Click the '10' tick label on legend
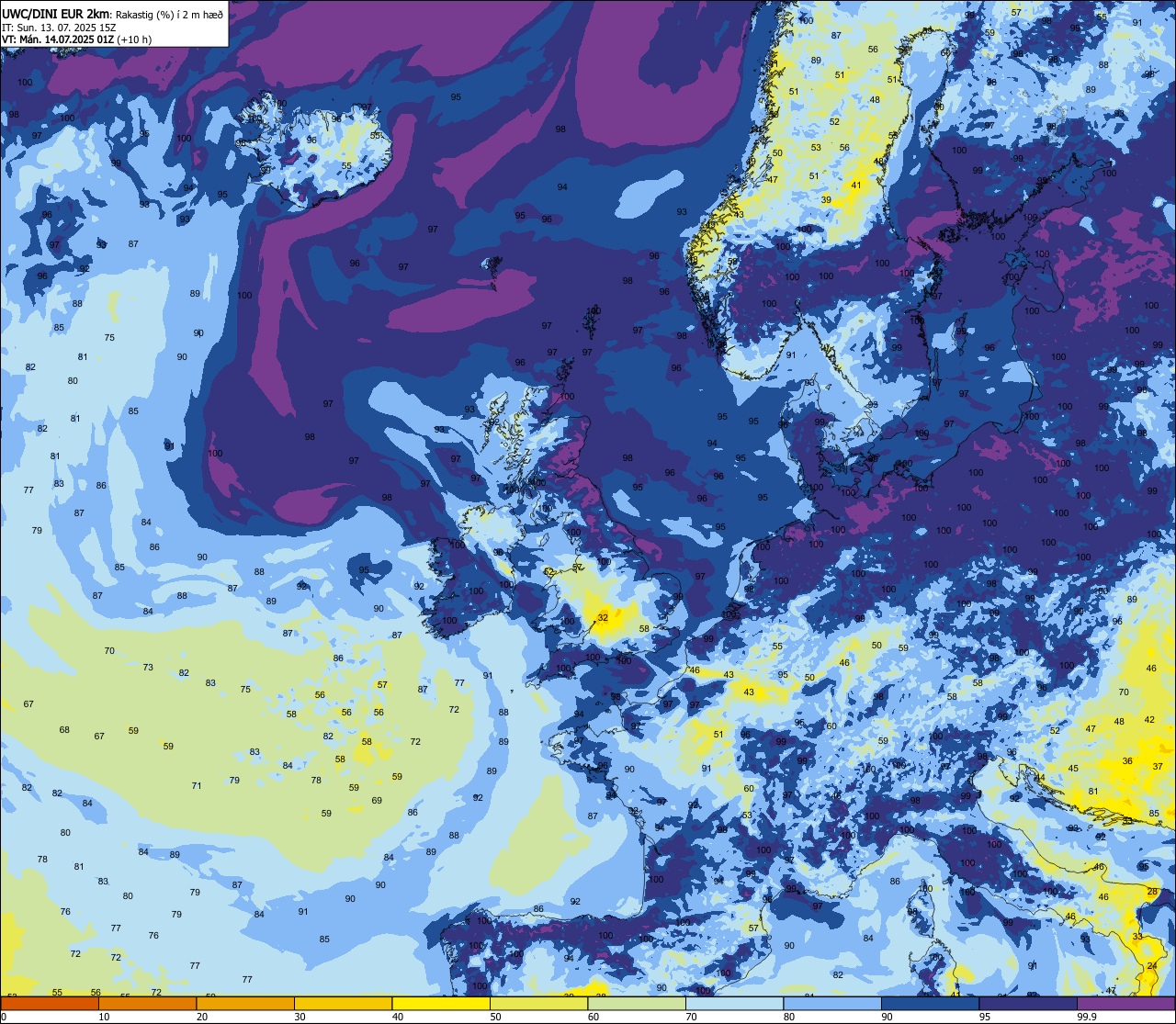1176x1024 pixels. [x=104, y=1017]
